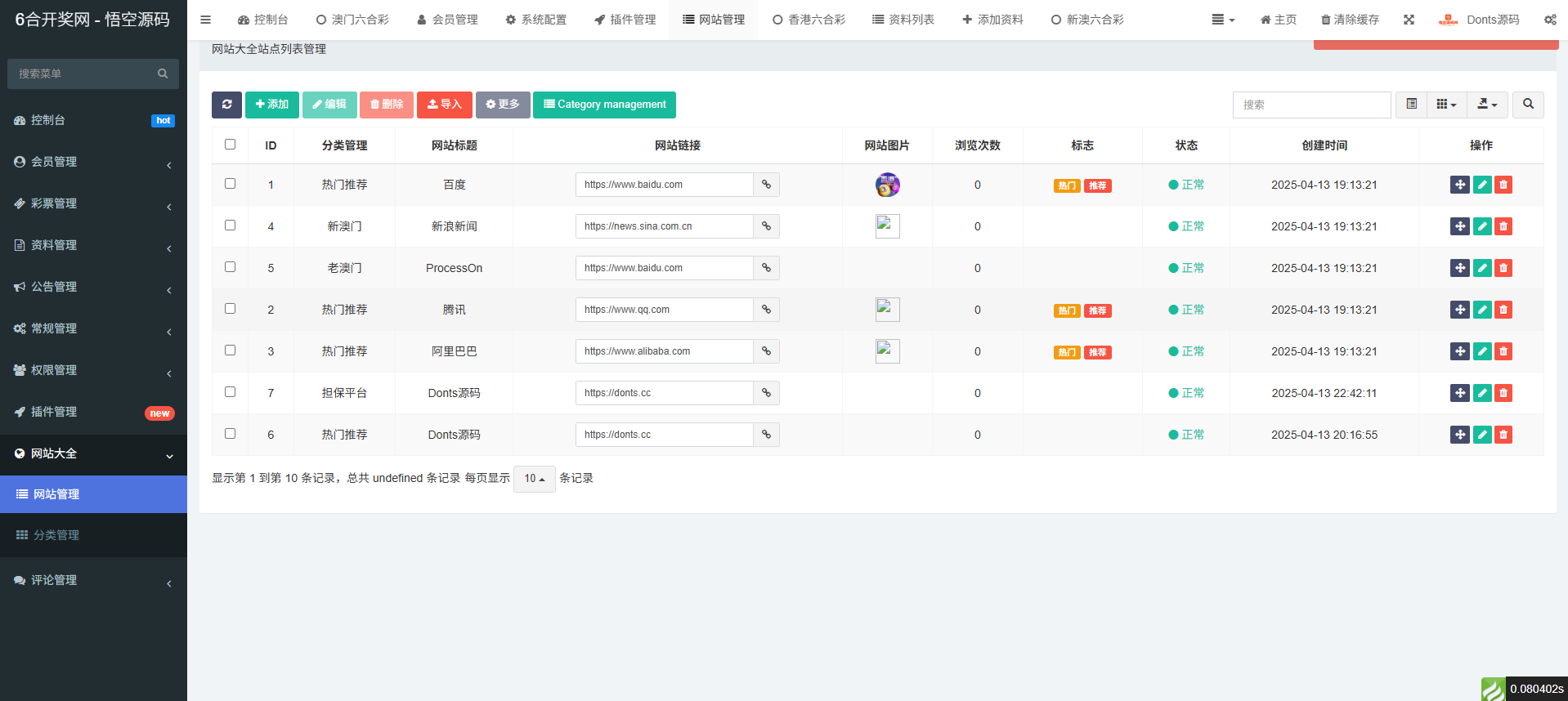Click link icon beside https://www.alibaba.com
The image size is (1568, 701).
[766, 351]
